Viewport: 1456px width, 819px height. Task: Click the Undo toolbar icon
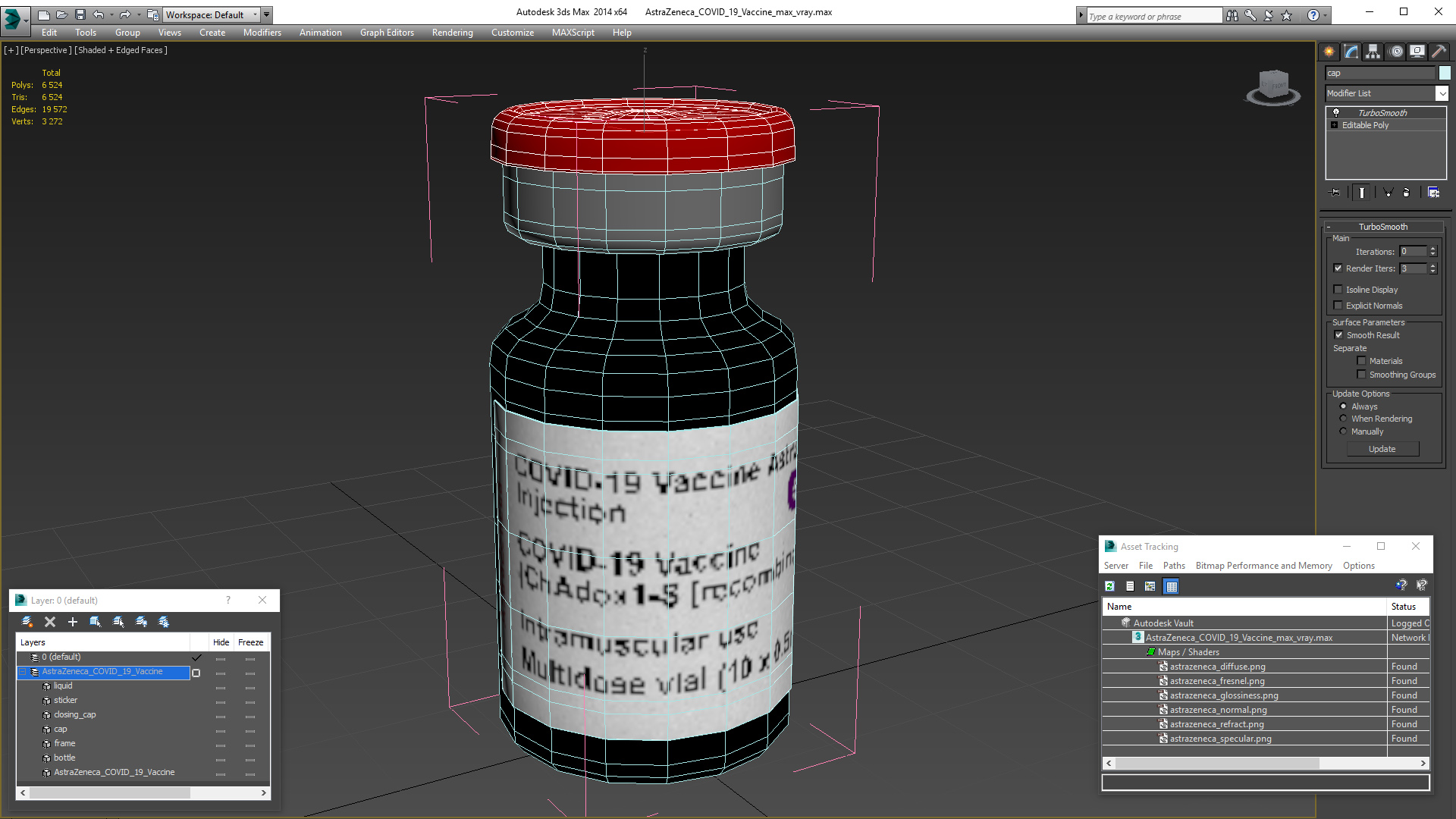point(99,14)
